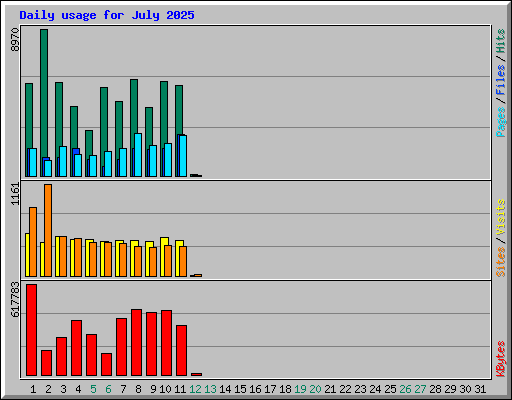Click the green weekend day label 12
512x400 pixels.
[195, 389]
